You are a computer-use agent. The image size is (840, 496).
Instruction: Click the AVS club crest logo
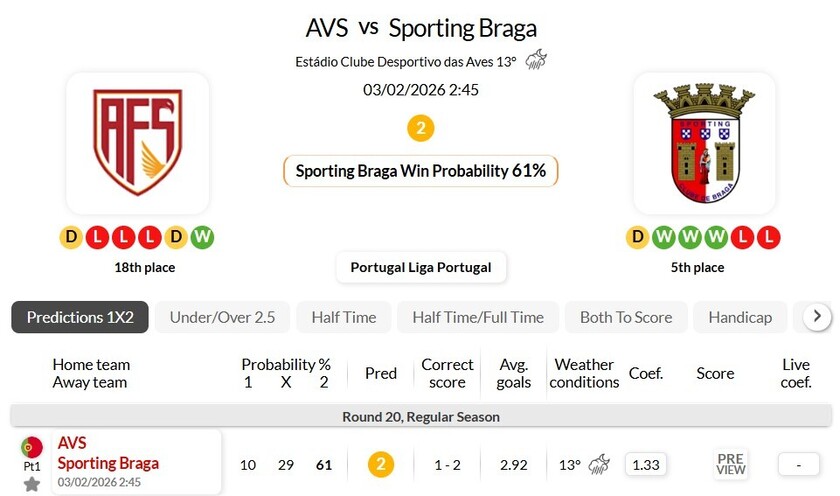click(137, 143)
